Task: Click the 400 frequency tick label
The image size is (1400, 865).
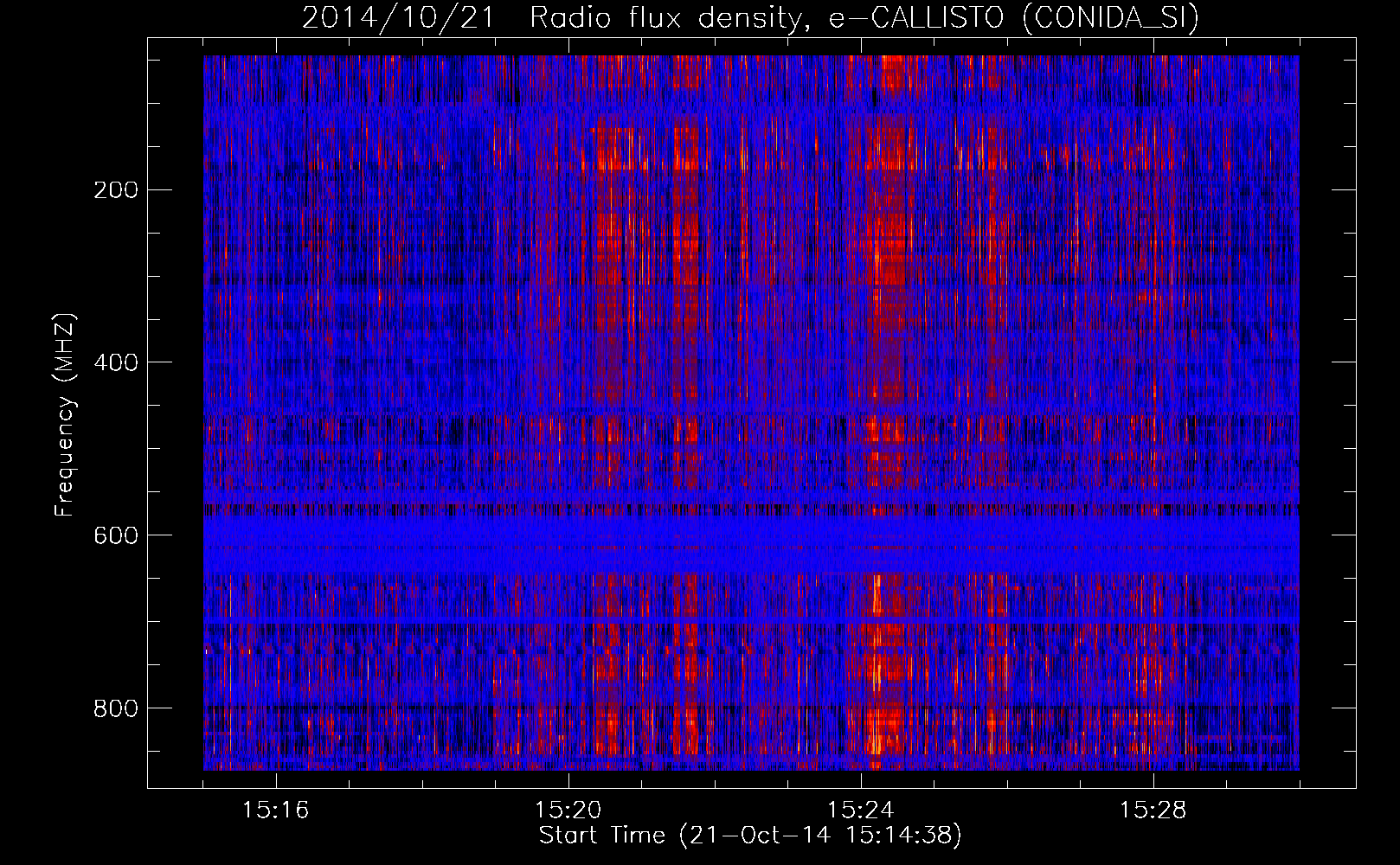Action: [115, 362]
